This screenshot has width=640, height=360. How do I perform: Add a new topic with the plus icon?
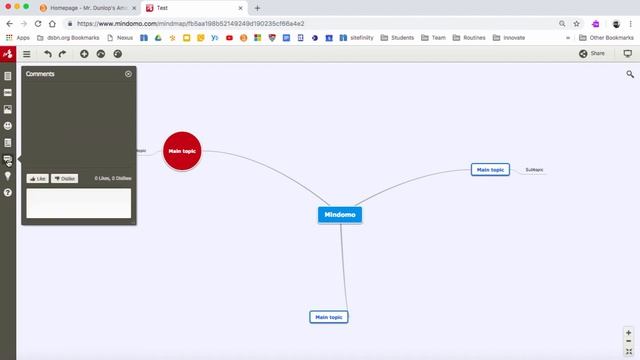84,54
